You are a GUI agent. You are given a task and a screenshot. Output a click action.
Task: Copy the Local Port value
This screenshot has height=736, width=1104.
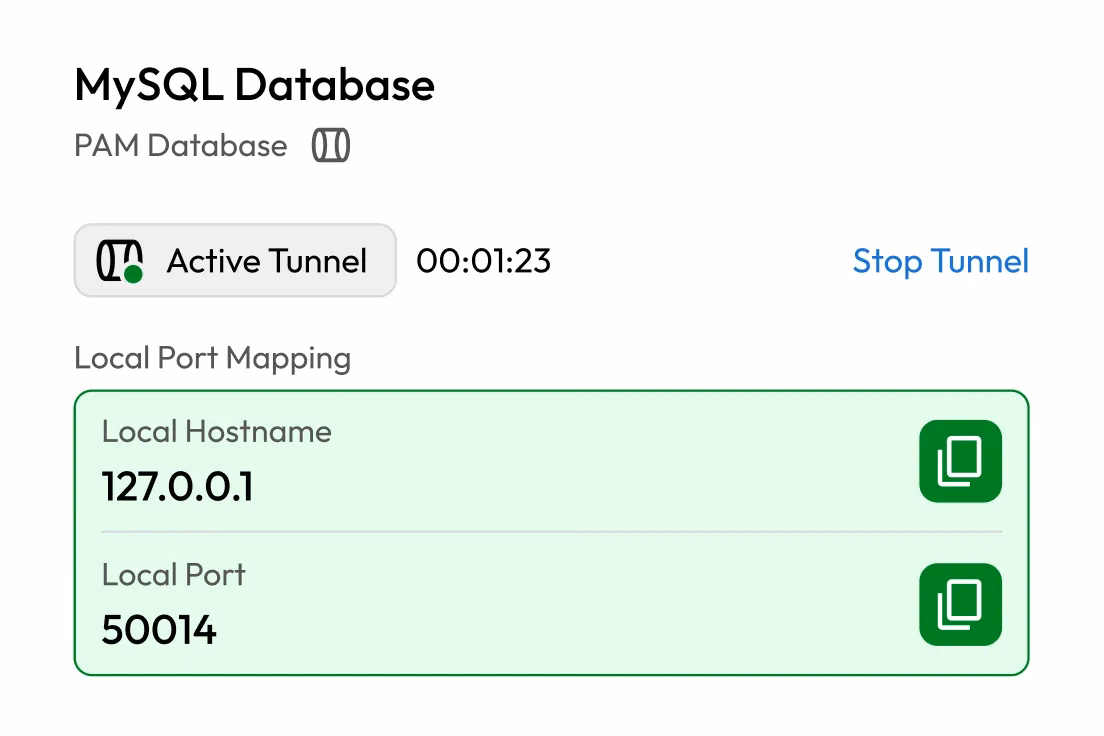point(959,604)
